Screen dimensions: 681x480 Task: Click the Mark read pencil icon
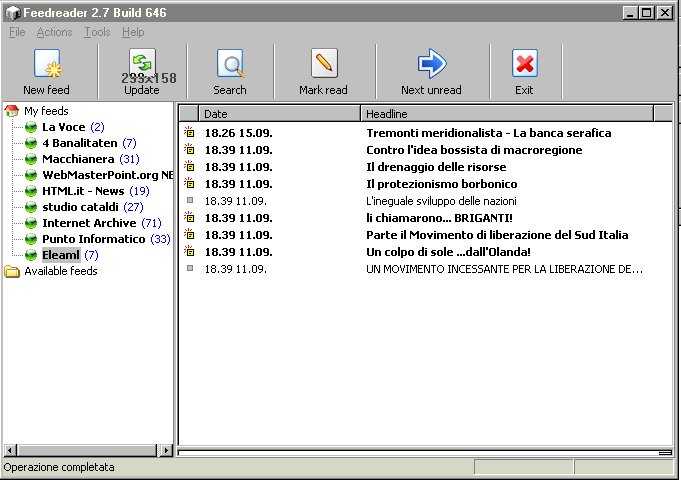coord(323,65)
